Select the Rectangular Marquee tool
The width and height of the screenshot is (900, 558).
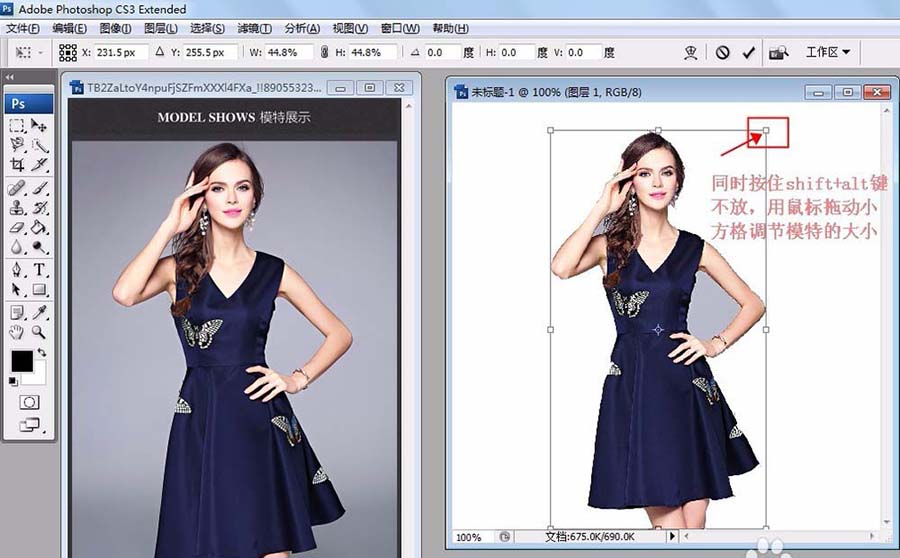coord(17,125)
